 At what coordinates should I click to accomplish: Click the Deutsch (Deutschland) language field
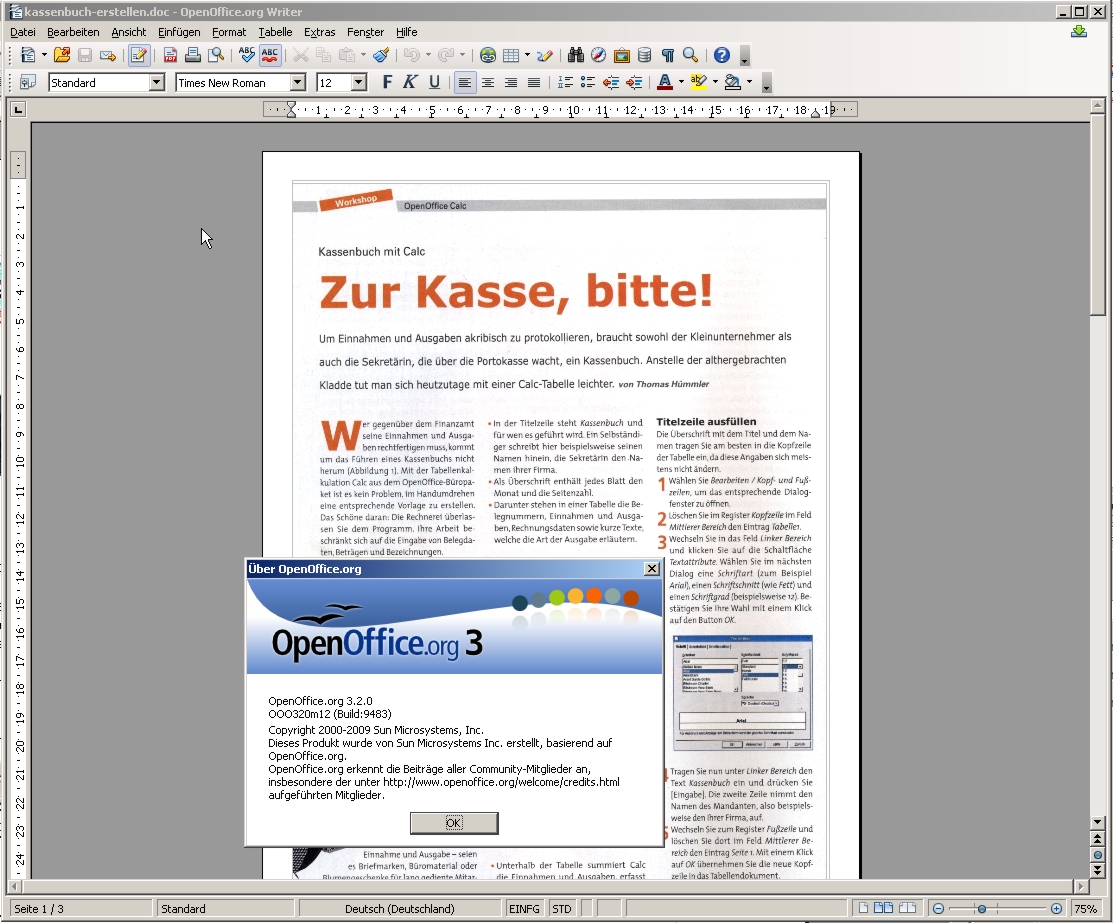click(x=399, y=909)
